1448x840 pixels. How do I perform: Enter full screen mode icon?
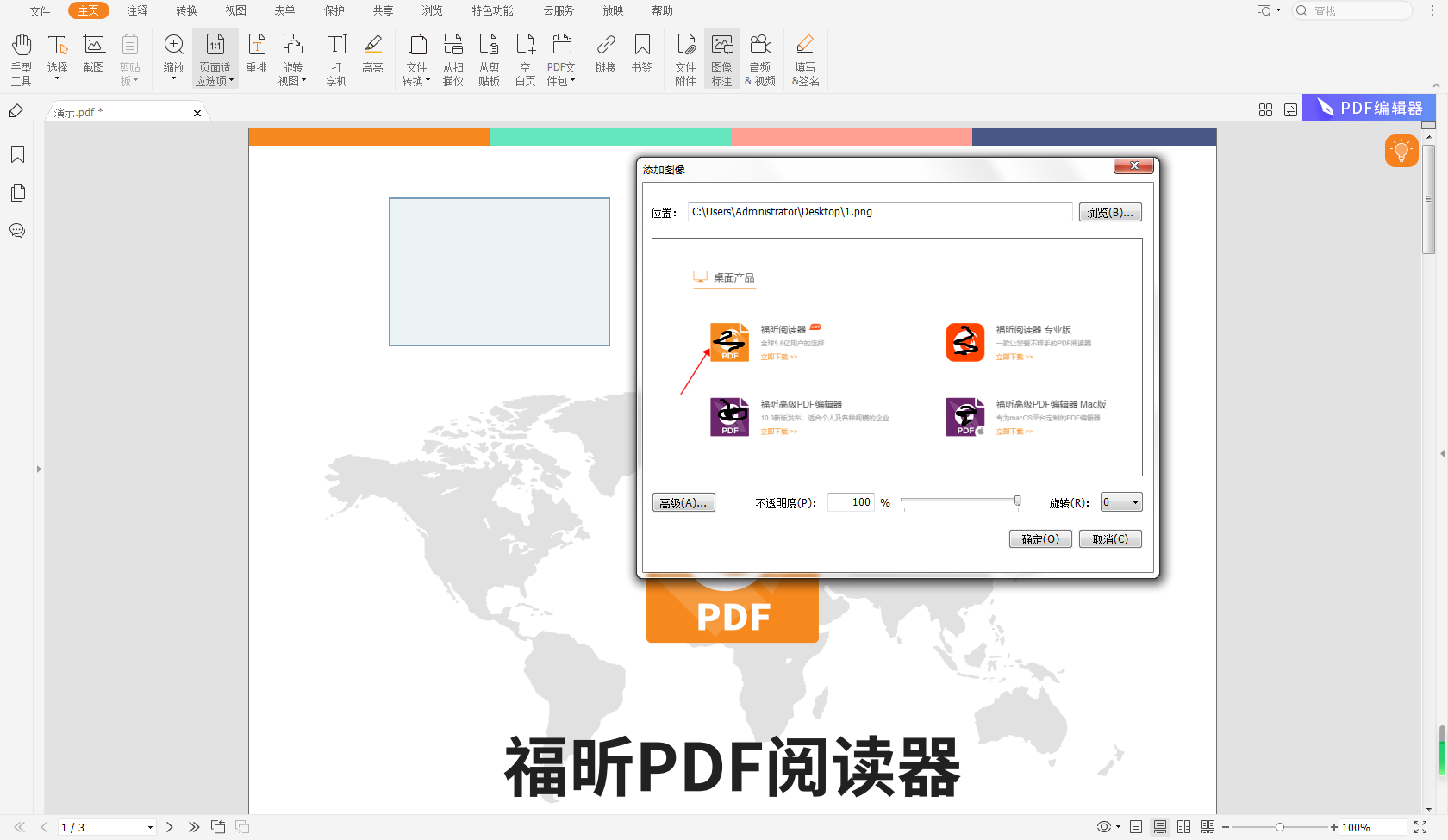1420,827
